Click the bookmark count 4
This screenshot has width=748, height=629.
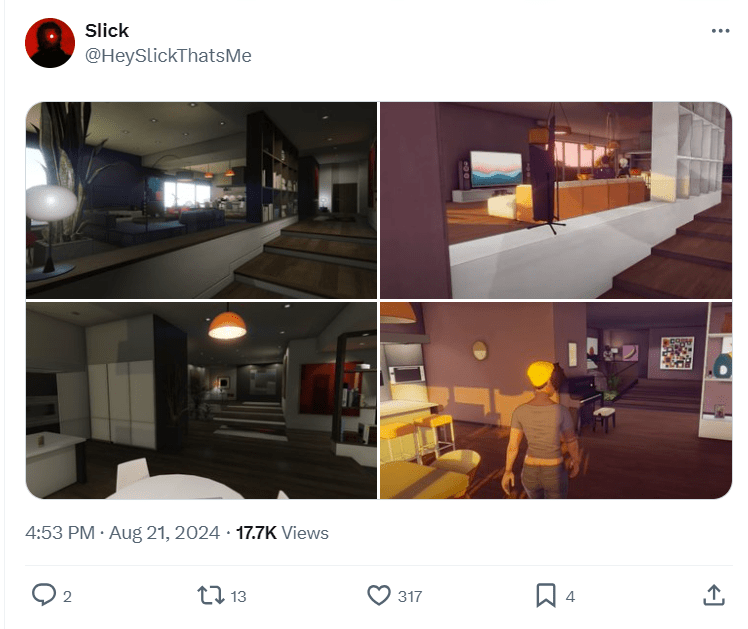(570, 597)
